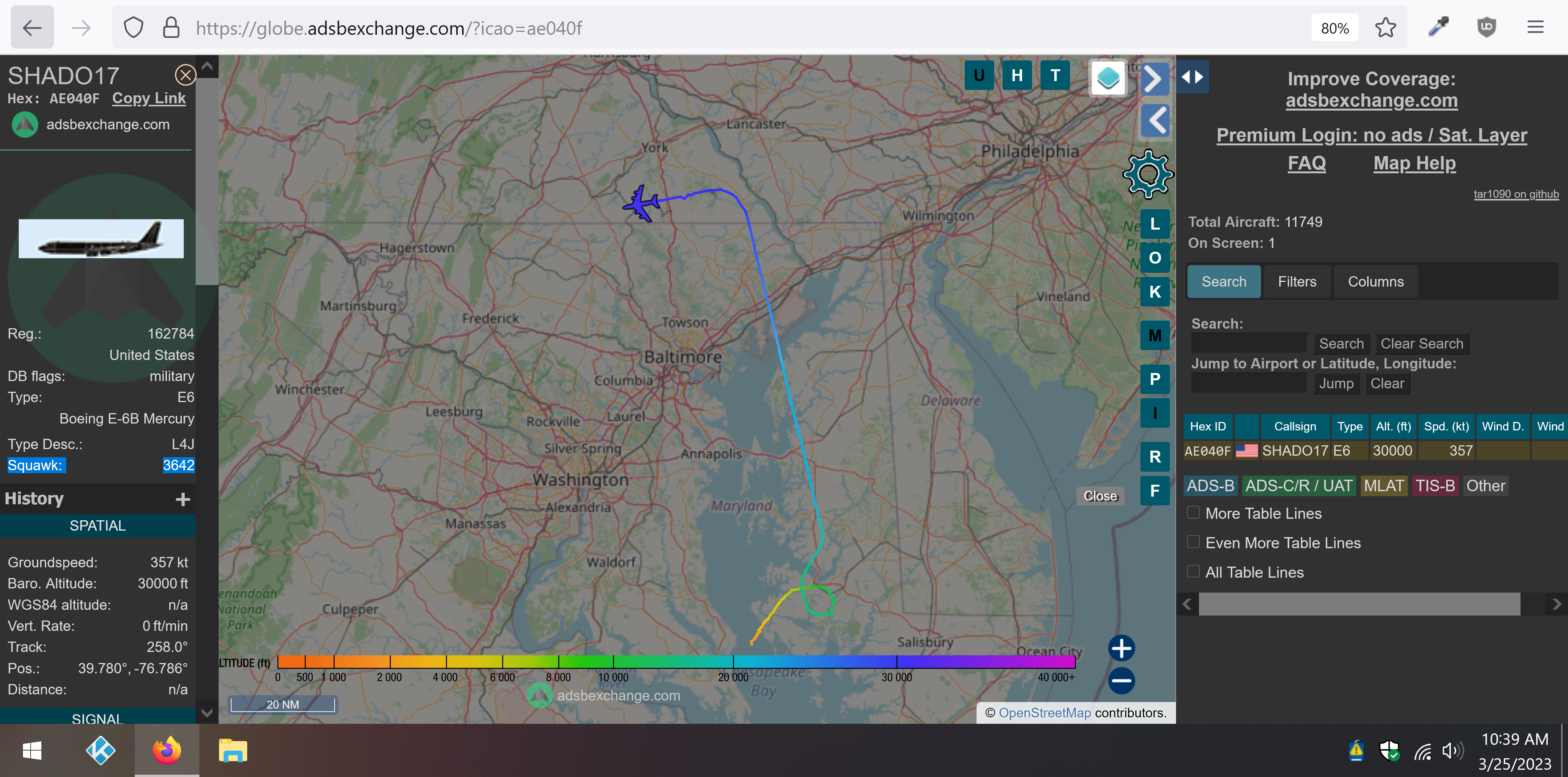Open adsbexchange.com improve coverage link
Viewport: 1568px width, 777px height.
[x=1371, y=100]
